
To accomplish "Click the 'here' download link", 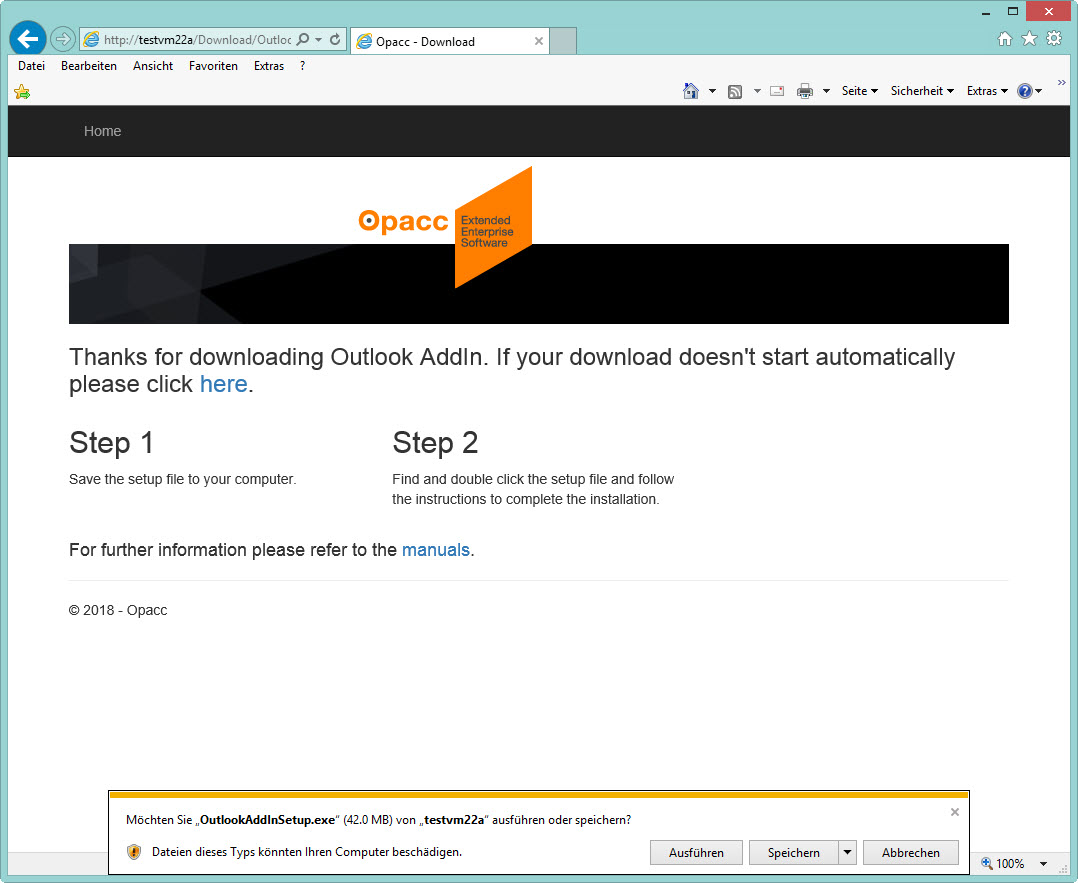I will [223, 384].
